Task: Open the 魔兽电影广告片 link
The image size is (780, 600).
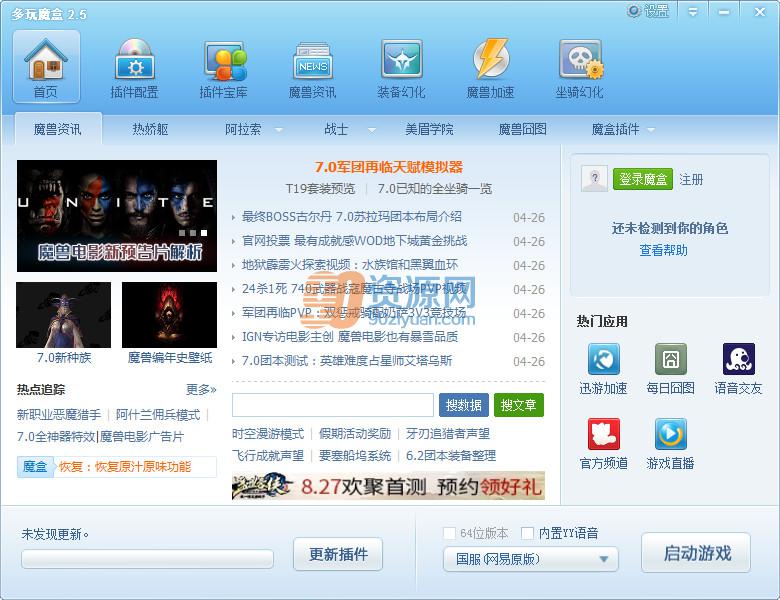Action: pos(142,437)
